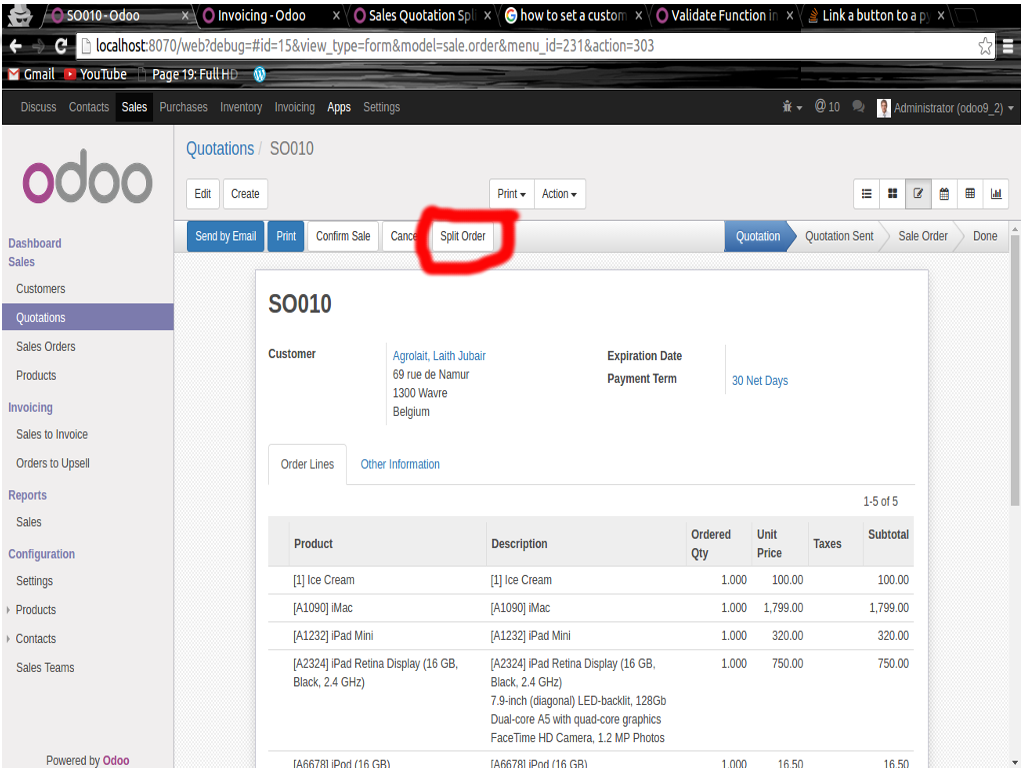Open Sales to Invoice in sidebar
This screenshot has width=1024, height=768.
click(52, 434)
